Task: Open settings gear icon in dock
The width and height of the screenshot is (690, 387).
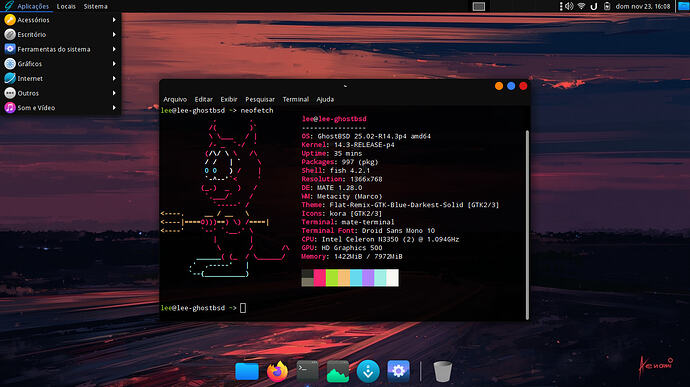Action: (x=398, y=371)
